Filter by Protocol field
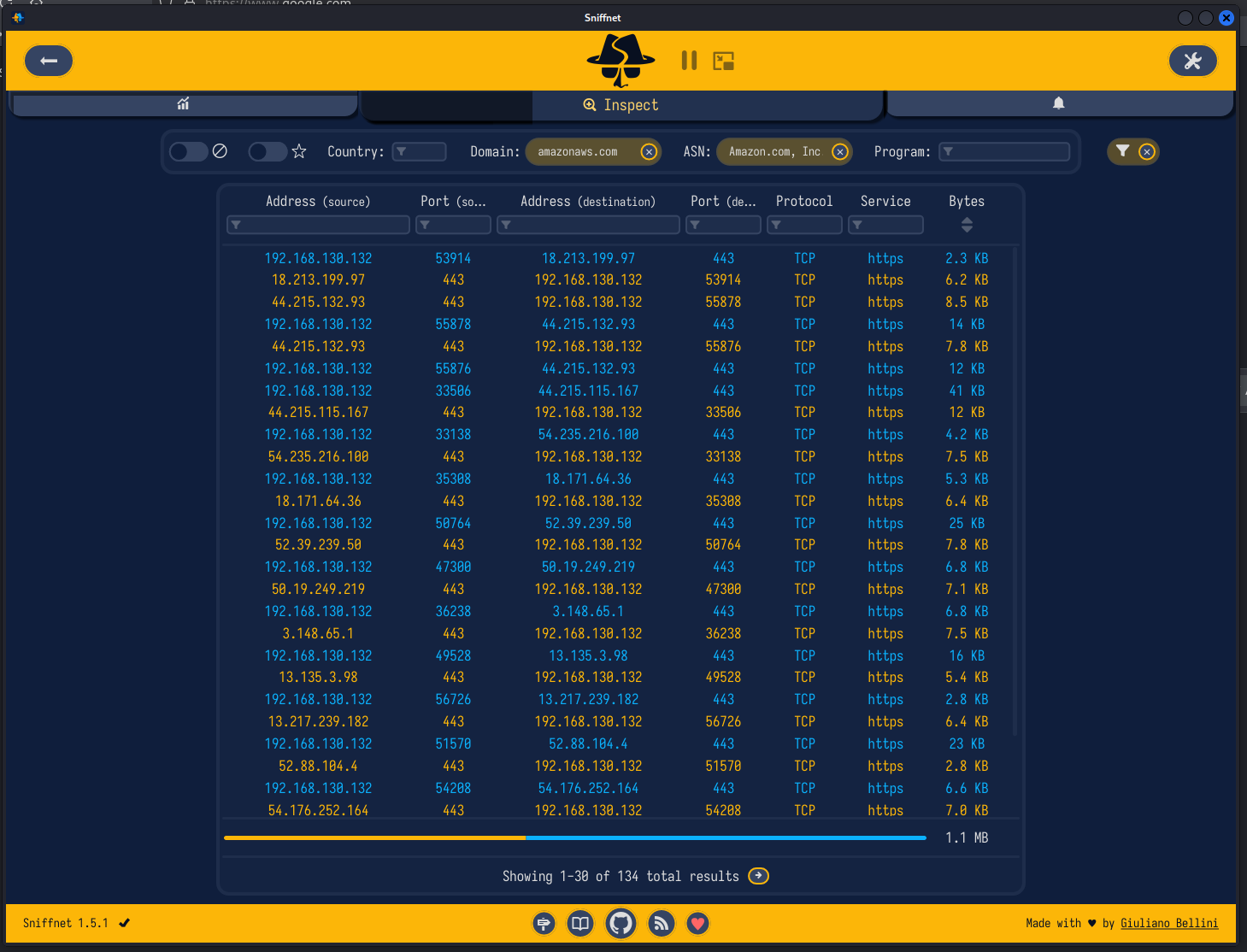Screen dimensions: 1247x952 pyautogui.click(x=804, y=225)
